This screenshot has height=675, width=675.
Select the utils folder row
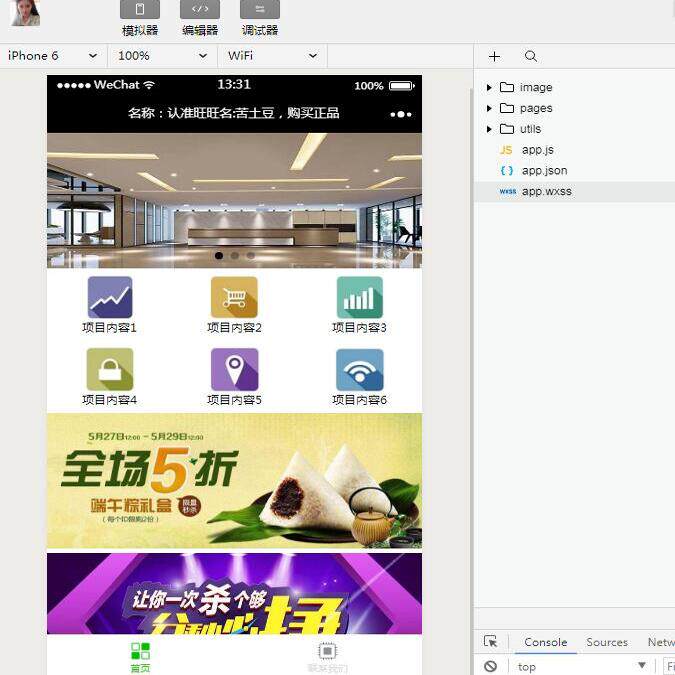[x=574, y=129]
